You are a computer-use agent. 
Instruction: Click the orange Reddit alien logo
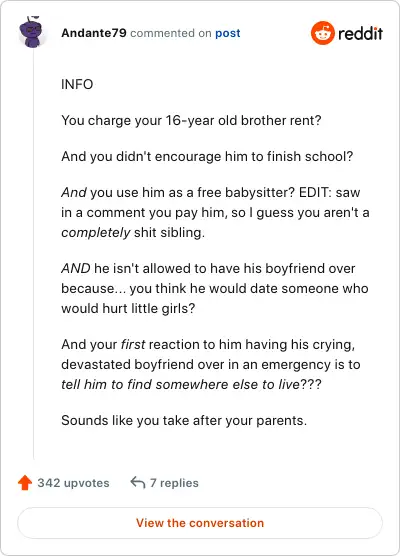(323, 33)
